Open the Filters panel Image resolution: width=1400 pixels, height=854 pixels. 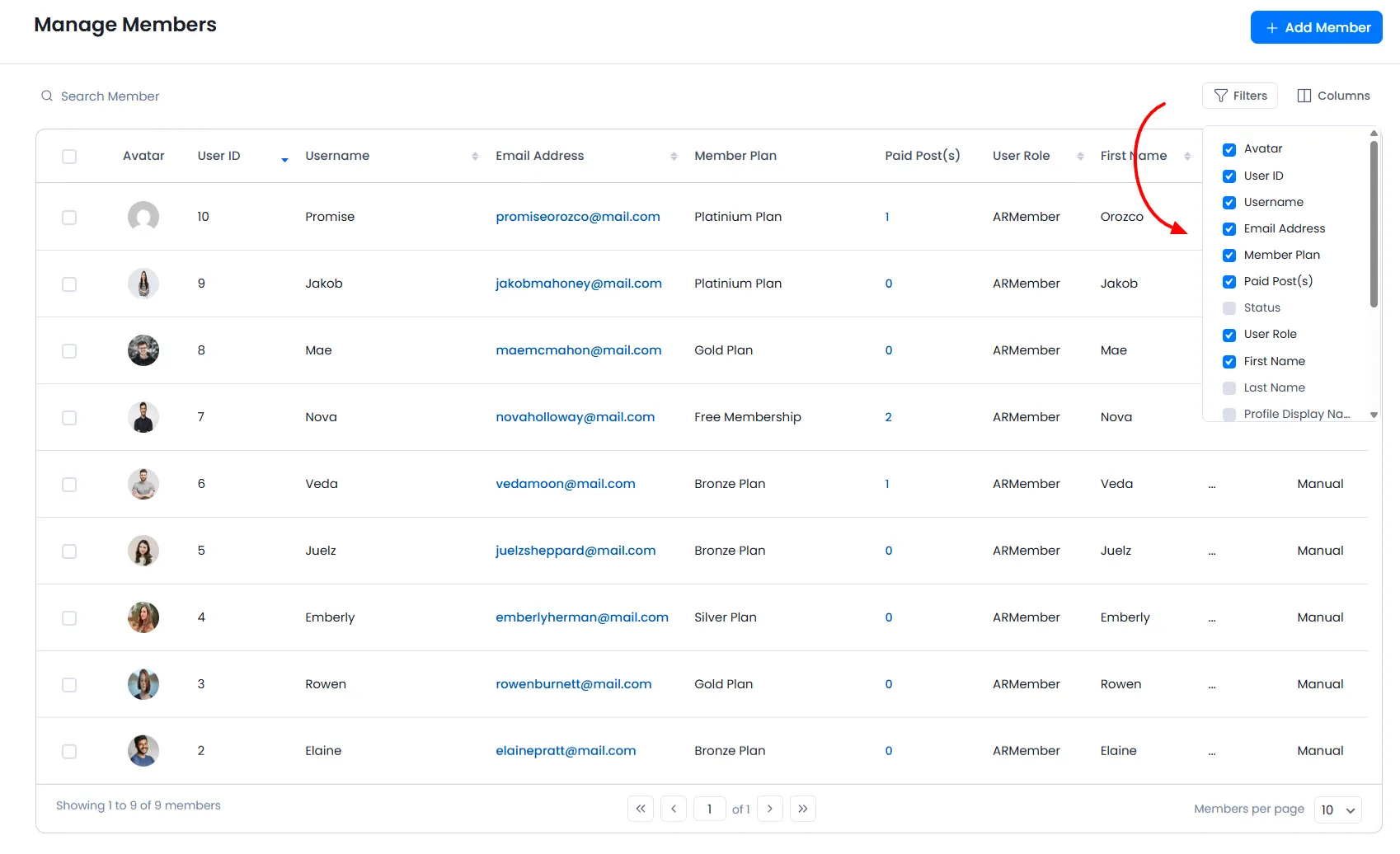click(x=1240, y=96)
